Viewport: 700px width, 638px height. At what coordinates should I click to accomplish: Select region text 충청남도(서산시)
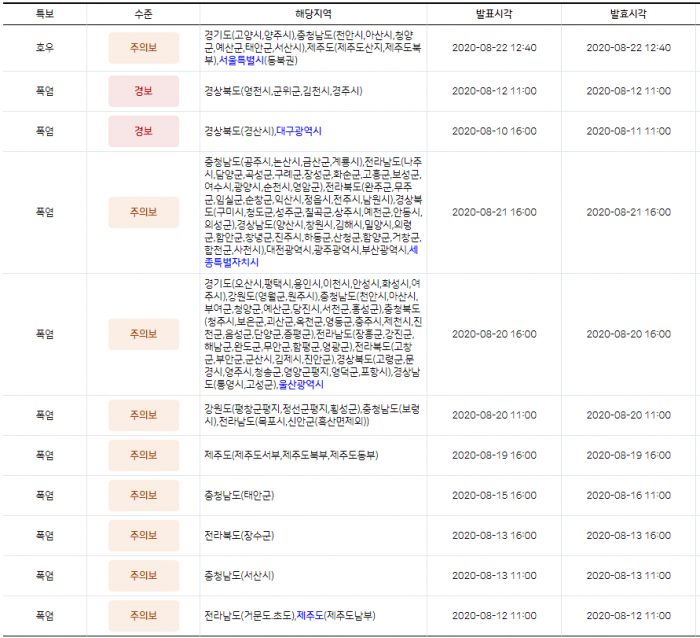pos(239,575)
